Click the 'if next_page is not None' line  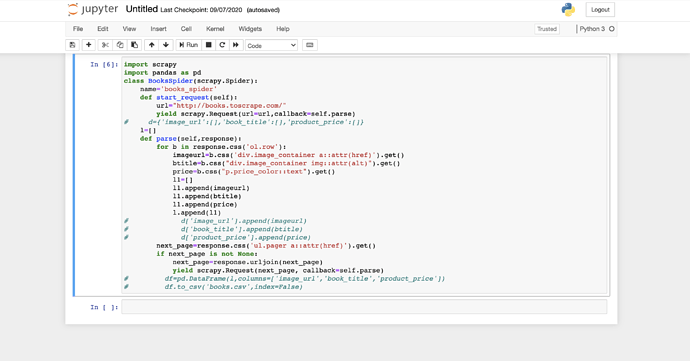207,254
